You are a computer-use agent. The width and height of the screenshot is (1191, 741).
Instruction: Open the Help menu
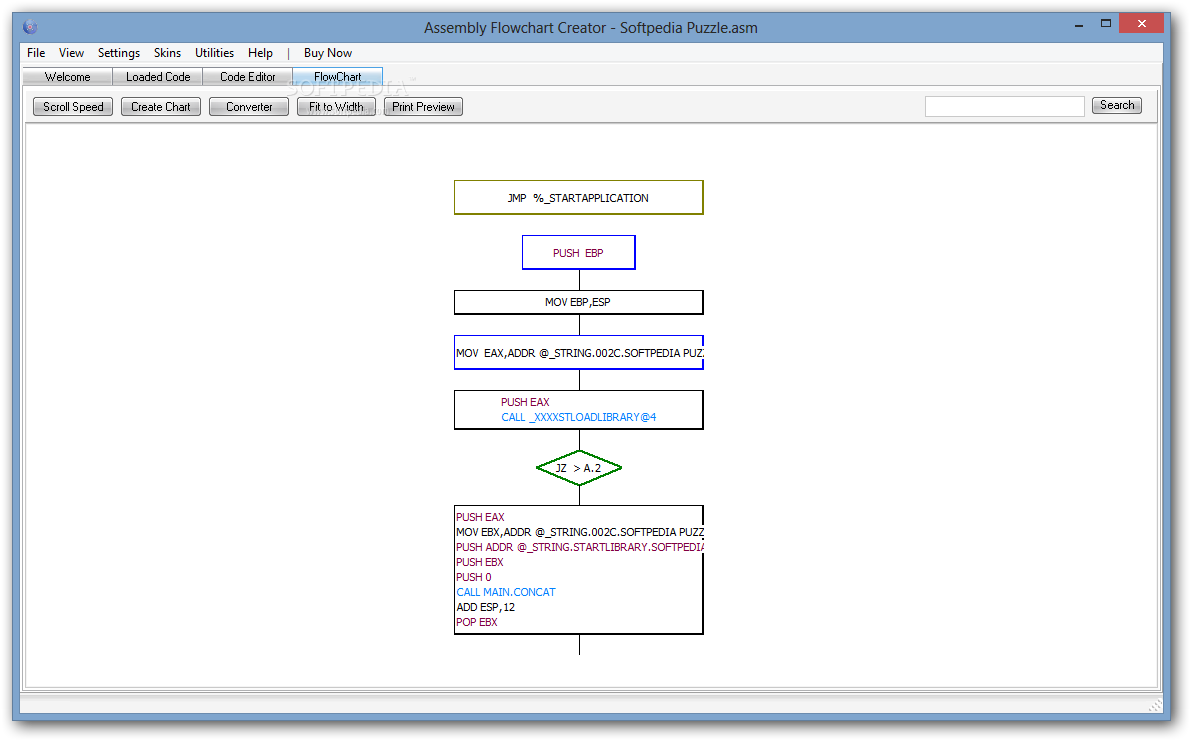(260, 53)
